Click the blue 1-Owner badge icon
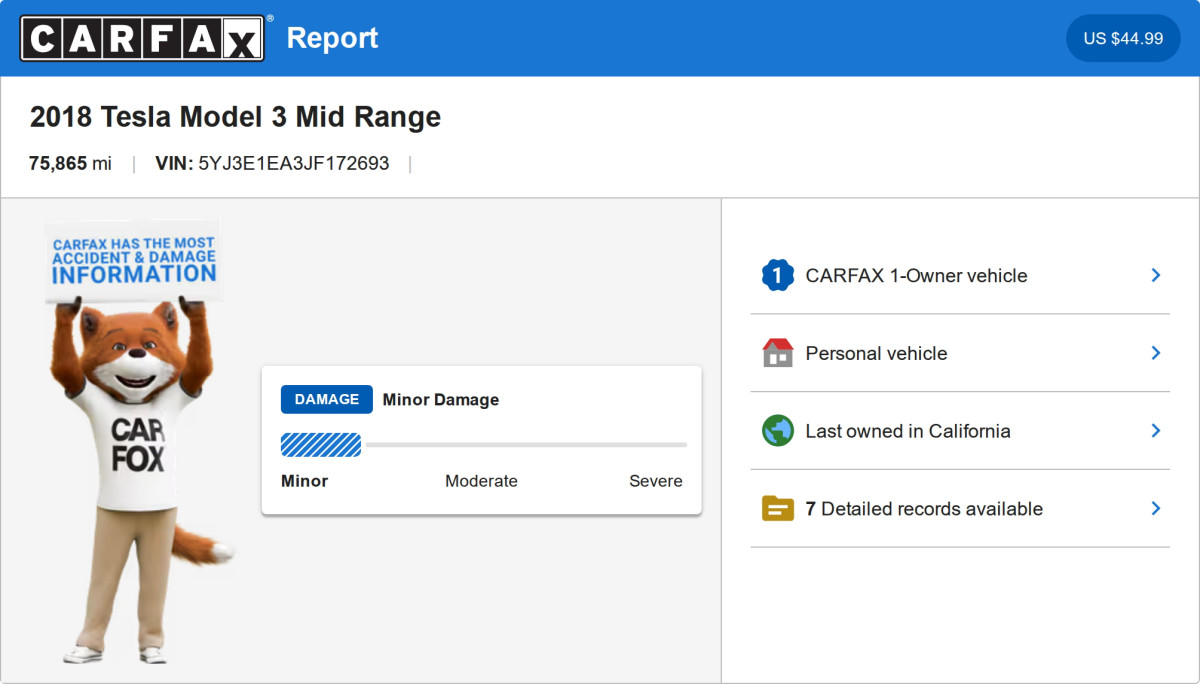The width and height of the screenshot is (1200, 684). [777, 275]
